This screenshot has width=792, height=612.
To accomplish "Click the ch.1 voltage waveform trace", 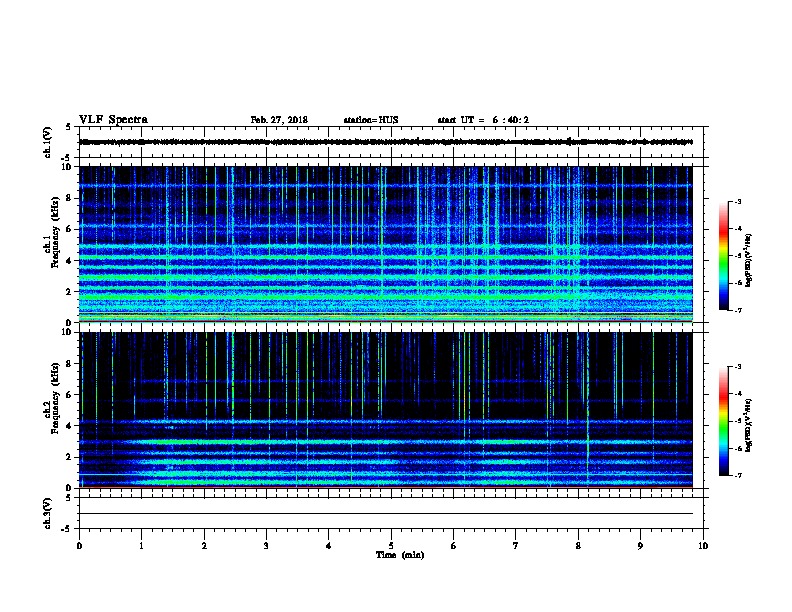I will click(385, 142).
